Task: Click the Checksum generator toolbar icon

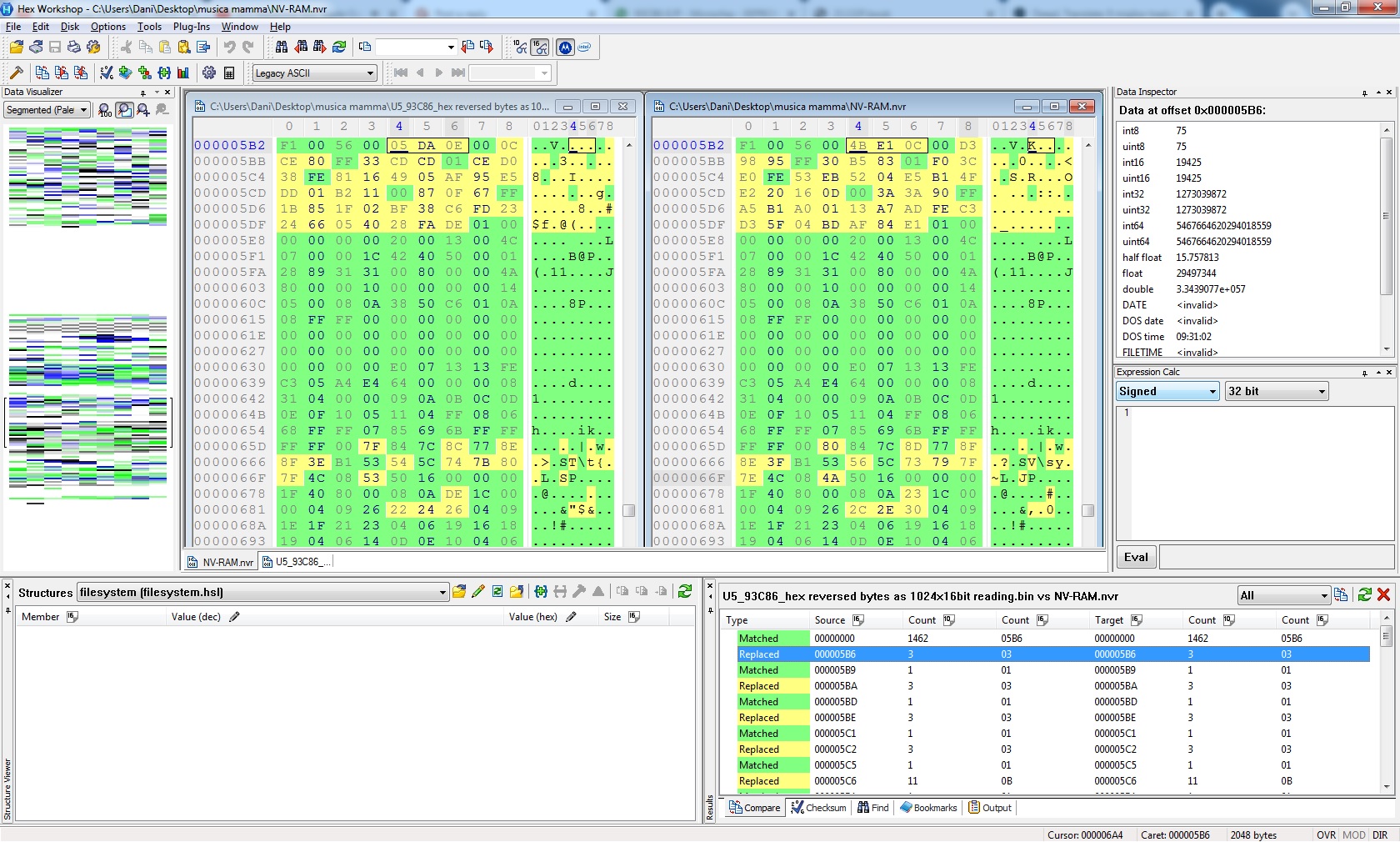Action: pyautogui.click(x=107, y=73)
